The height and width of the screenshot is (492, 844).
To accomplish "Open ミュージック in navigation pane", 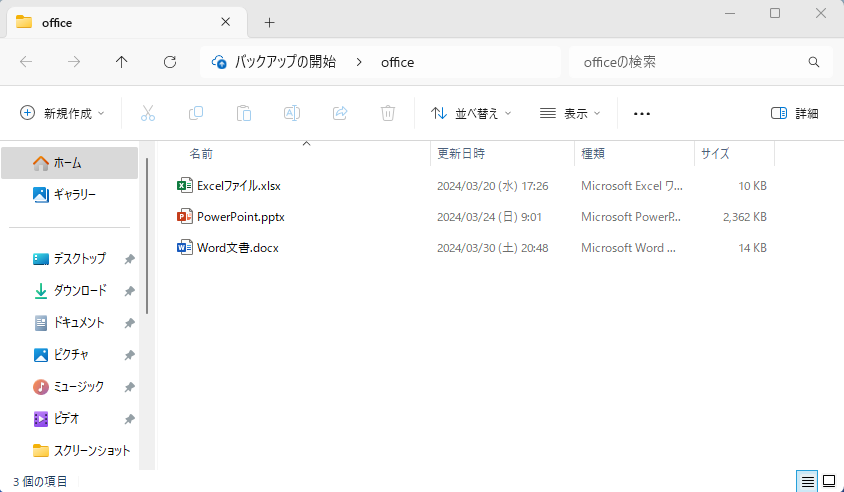I will pos(69,386).
